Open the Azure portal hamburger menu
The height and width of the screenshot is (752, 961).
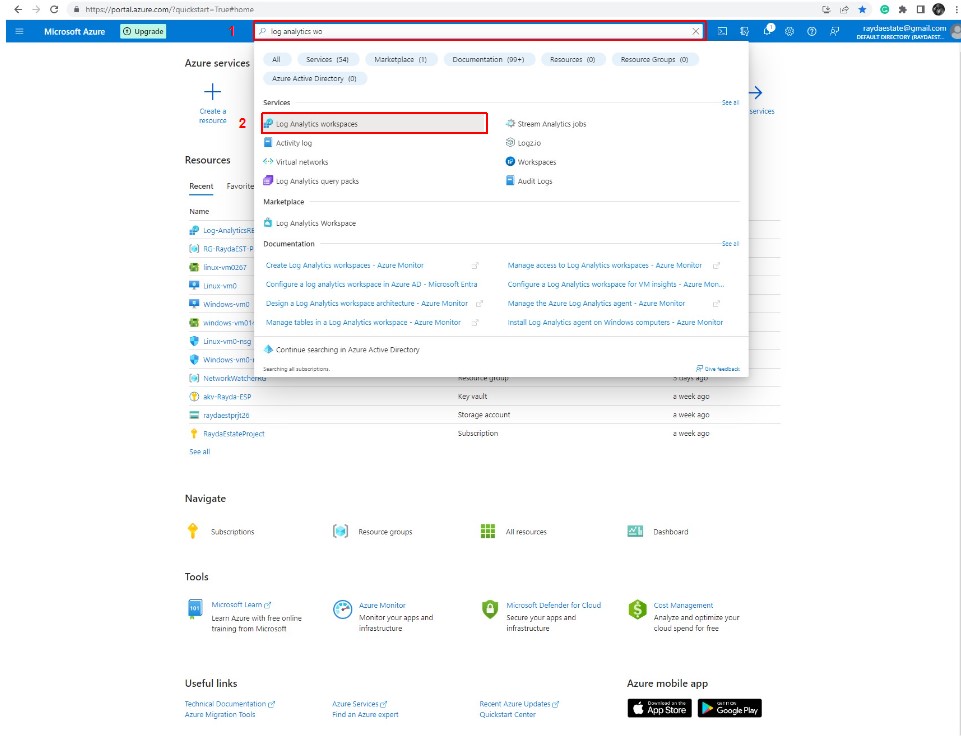(19, 31)
